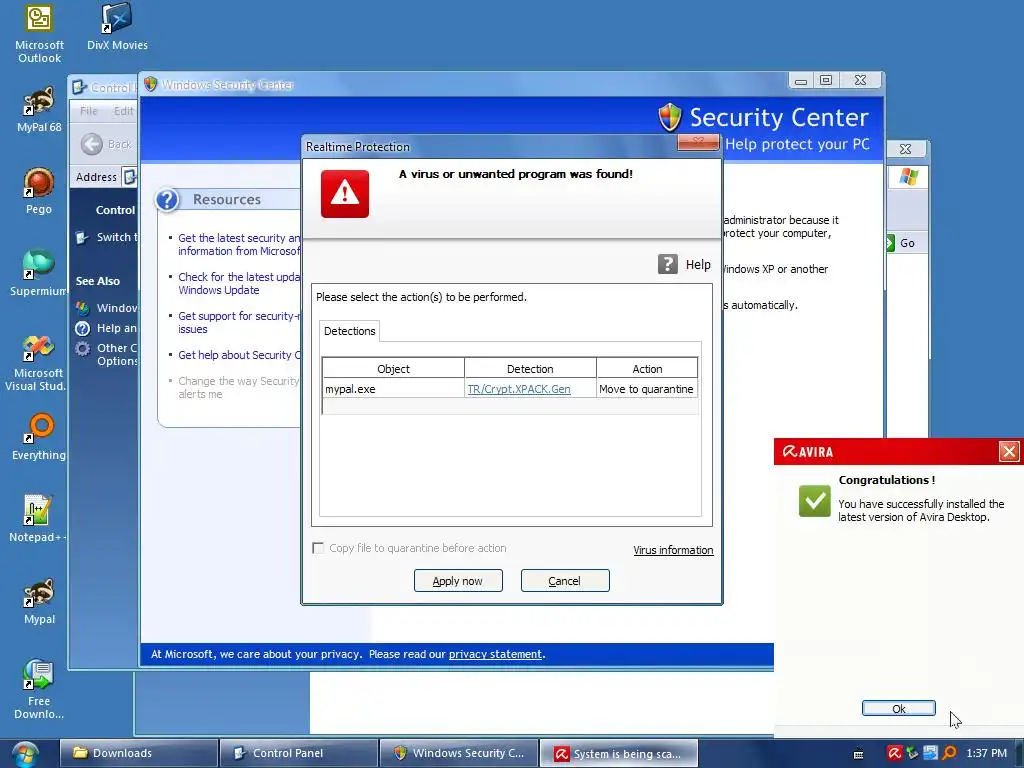The width and height of the screenshot is (1024, 768).
Task: Click the safely remove hardware tray icon
Action: coord(912,753)
